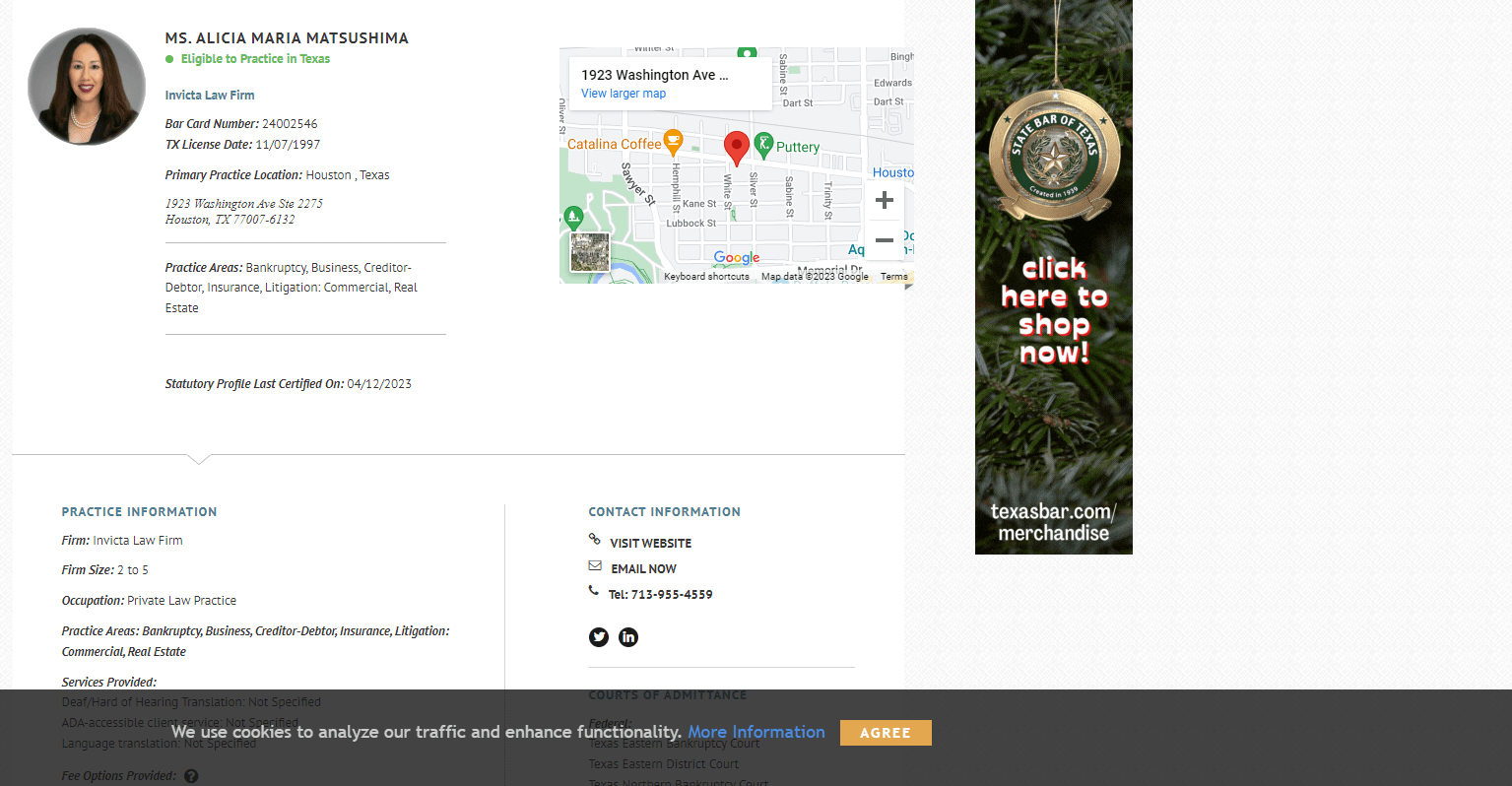The width and height of the screenshot is (1512, 786).
Task: Click the green park marker on map
Action: pyautogui.click(x=572, y=218)
